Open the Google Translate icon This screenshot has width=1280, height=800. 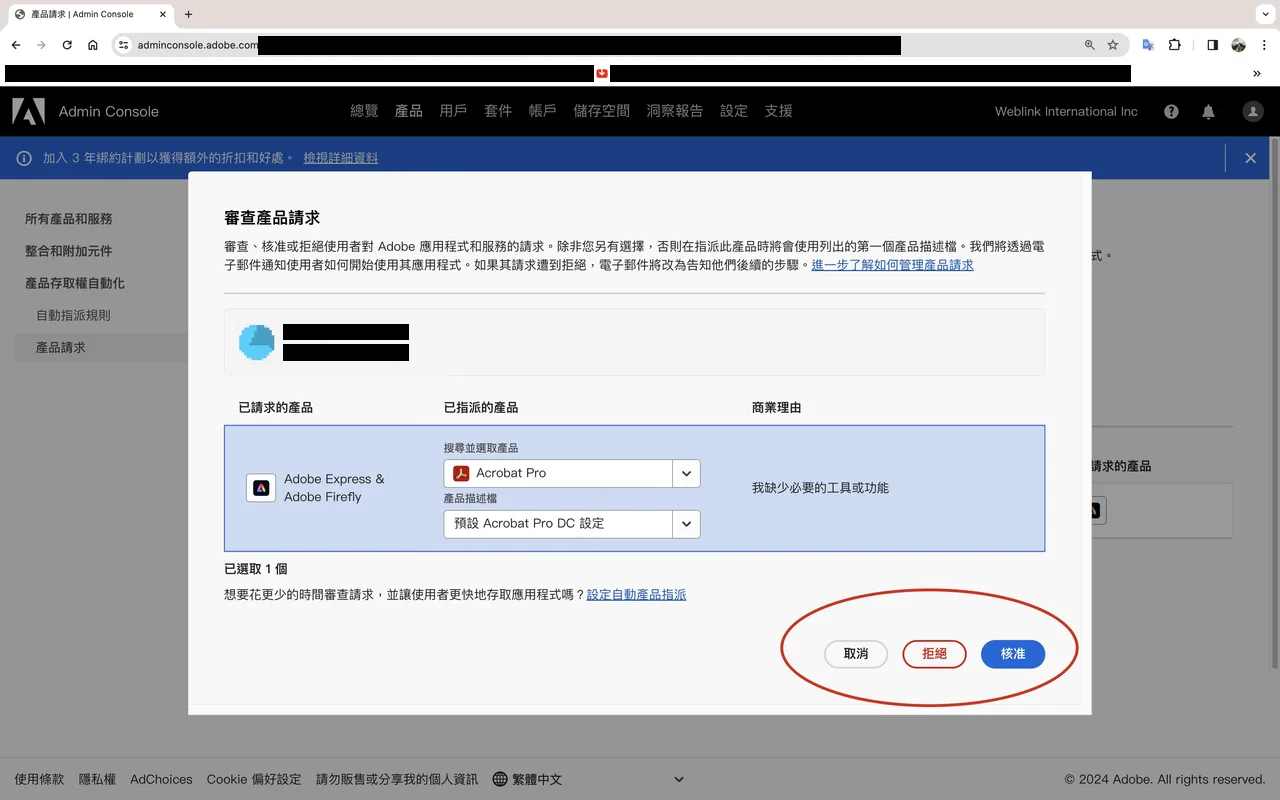[x=1148, y=45]
